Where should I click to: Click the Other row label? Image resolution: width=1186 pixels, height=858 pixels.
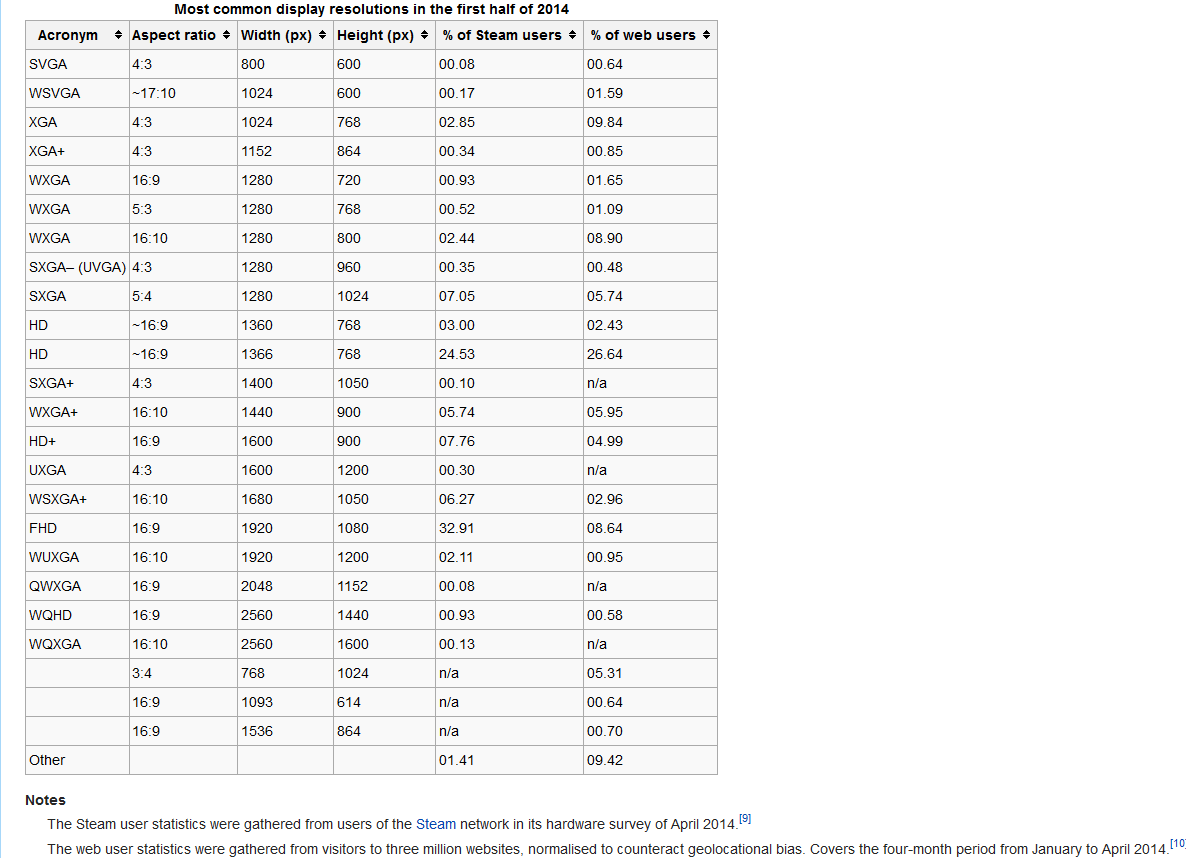(x=77, y=760)
